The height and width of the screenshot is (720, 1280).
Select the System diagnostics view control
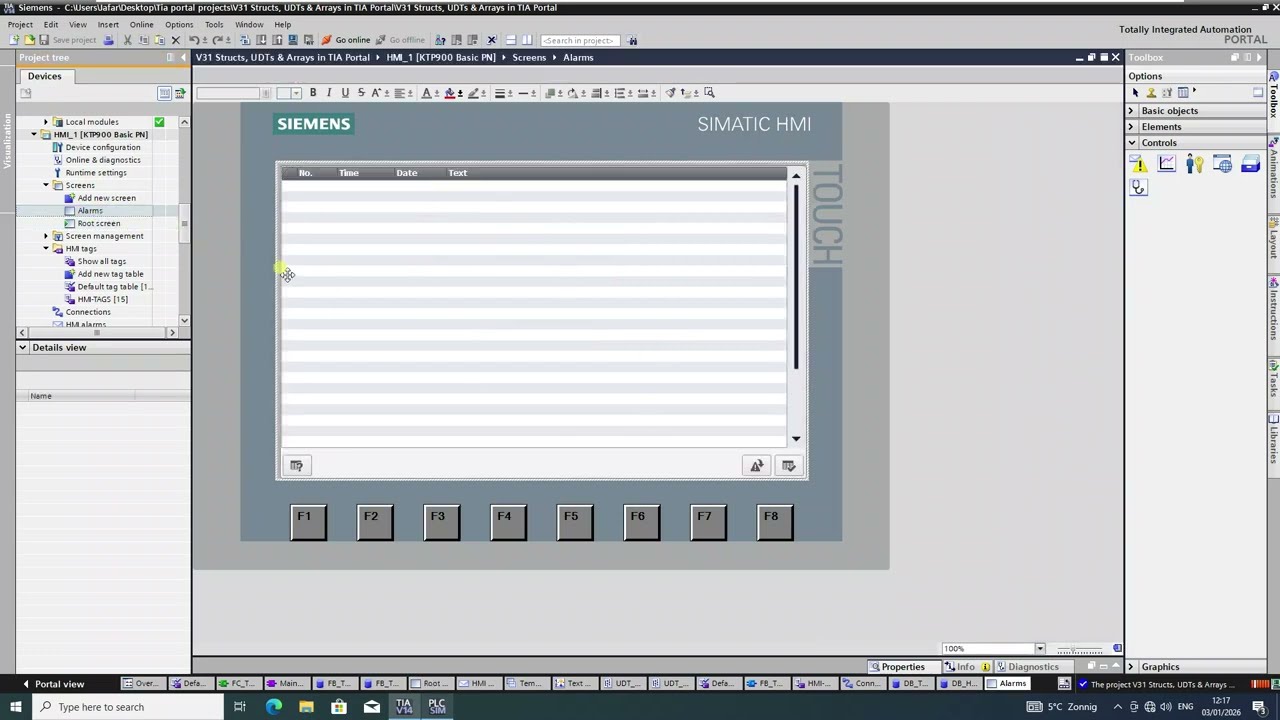tap(1139, 187)
